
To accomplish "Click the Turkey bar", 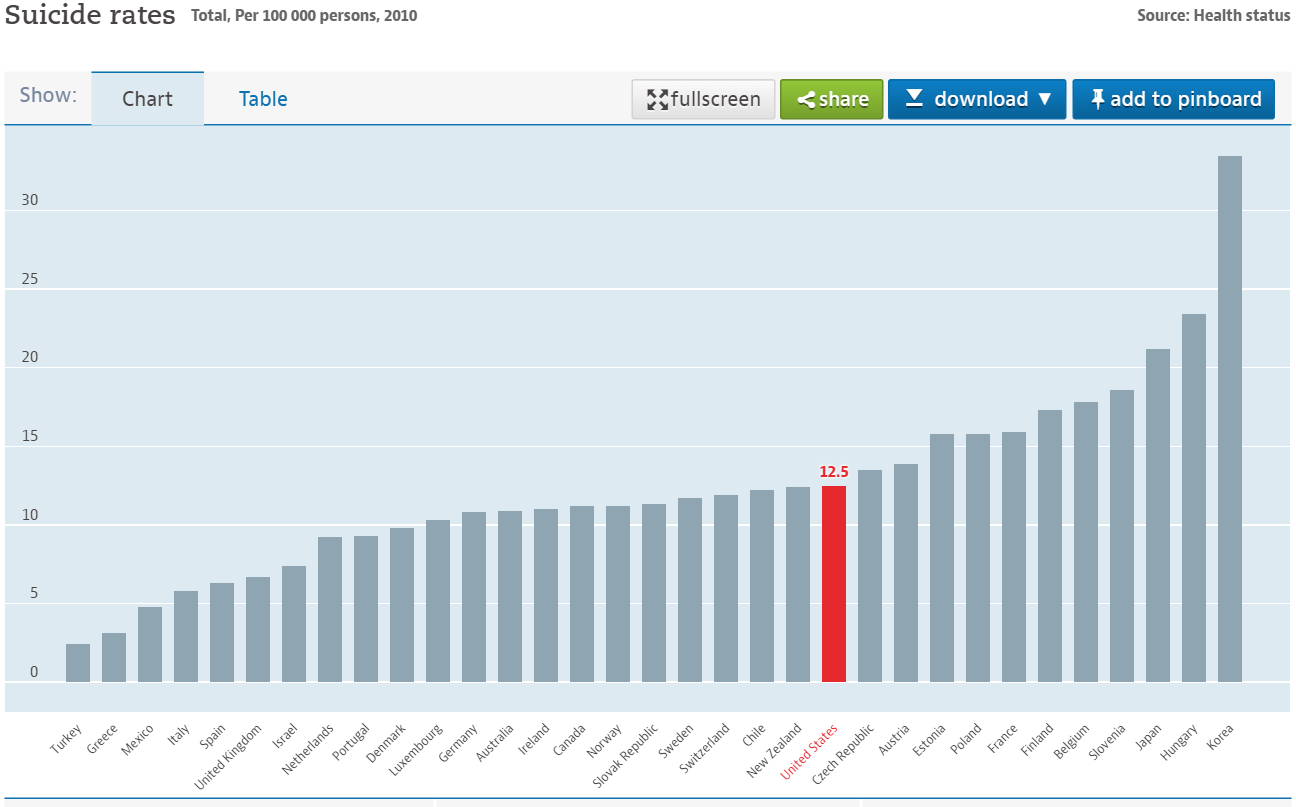I will coord(78,663).
